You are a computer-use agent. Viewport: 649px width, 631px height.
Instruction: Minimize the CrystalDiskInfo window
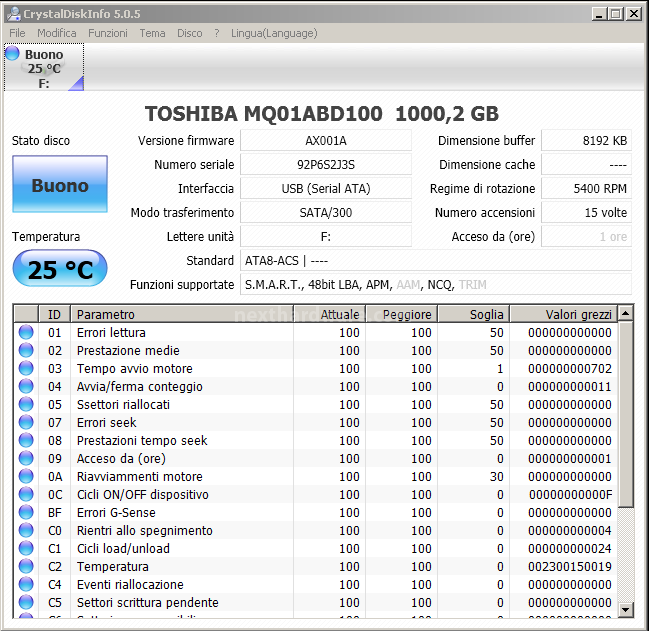click(x=599, y=14)
